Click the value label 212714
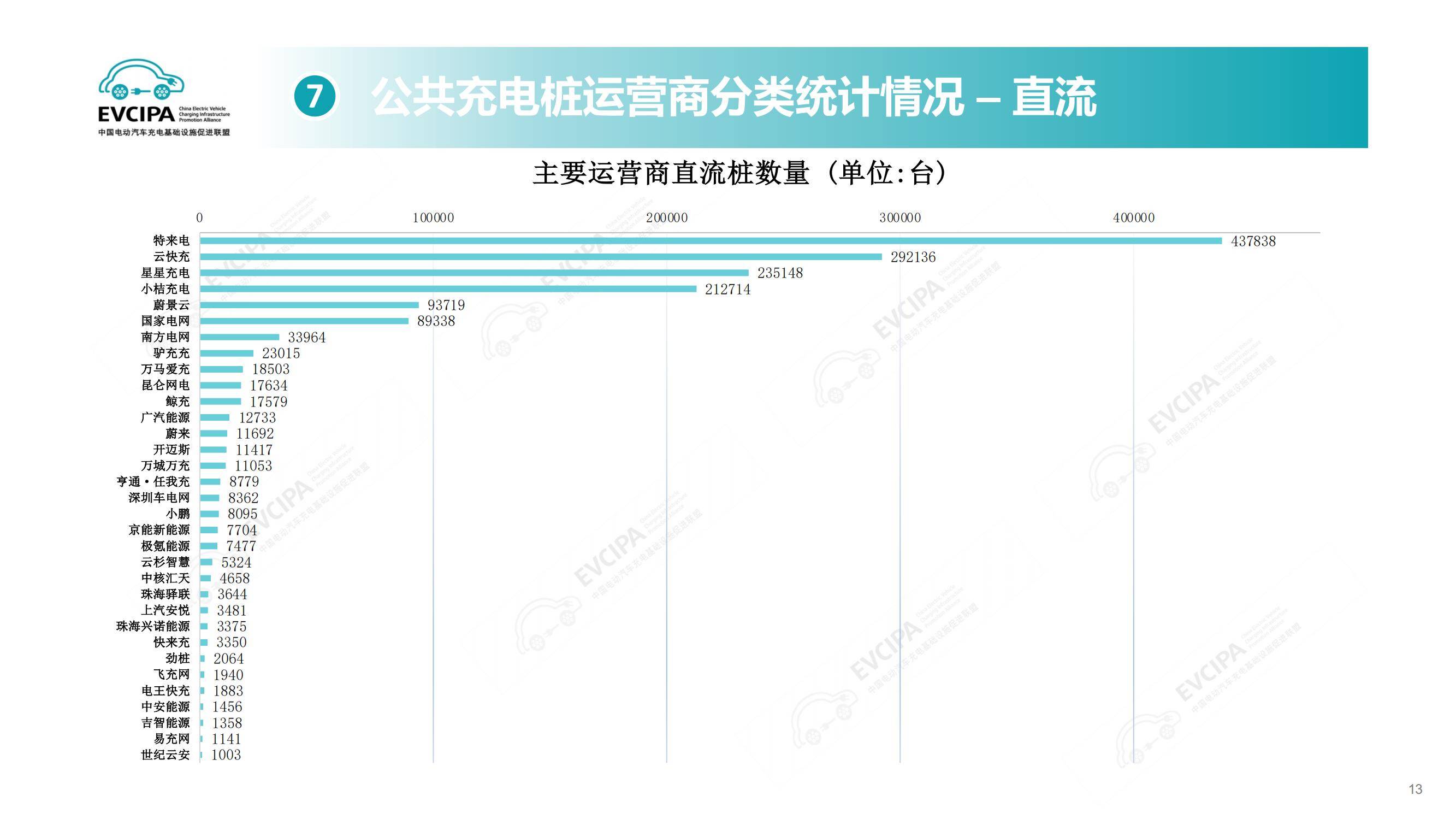Image resolution: width=1456 pixels, height=819 pixels. tap(727, 289)
